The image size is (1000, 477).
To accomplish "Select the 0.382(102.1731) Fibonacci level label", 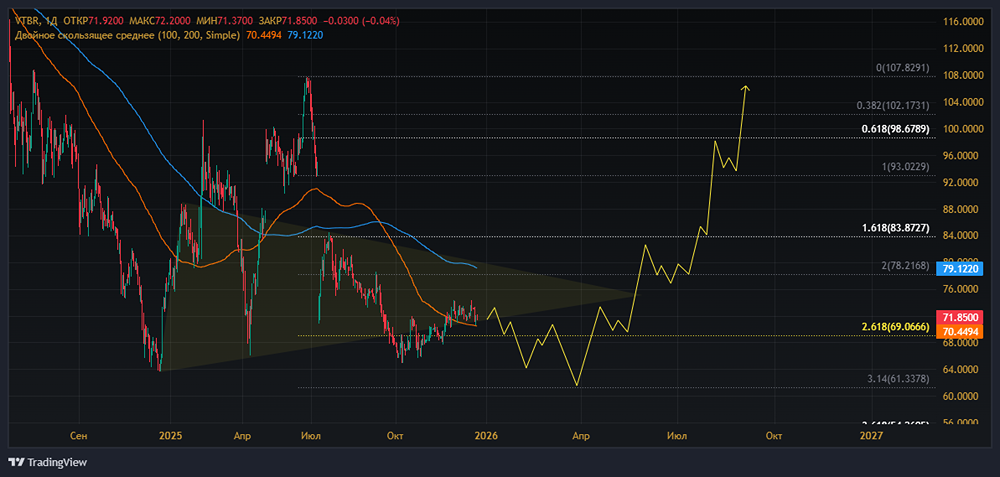I will [894, 105].
